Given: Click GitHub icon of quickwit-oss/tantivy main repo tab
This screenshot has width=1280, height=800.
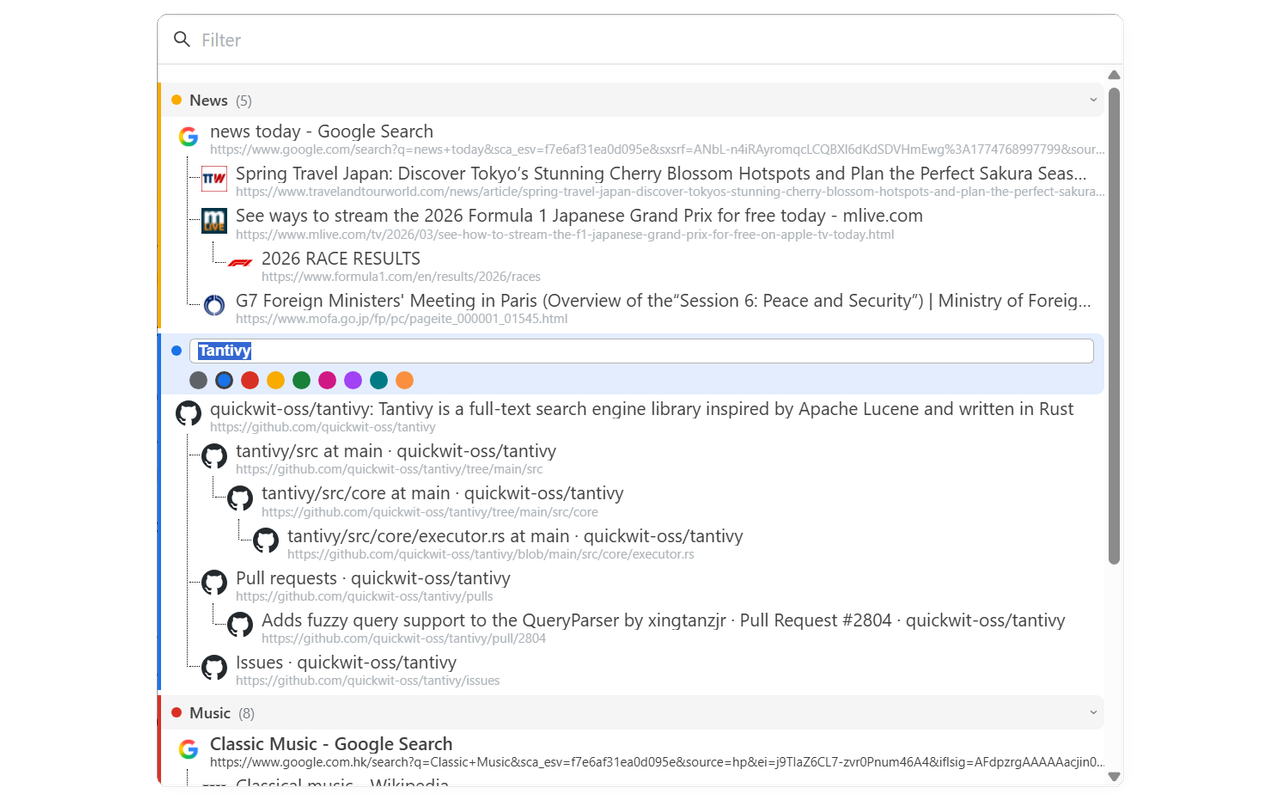Looking at the screenshot, I should (x=188, y=413).
